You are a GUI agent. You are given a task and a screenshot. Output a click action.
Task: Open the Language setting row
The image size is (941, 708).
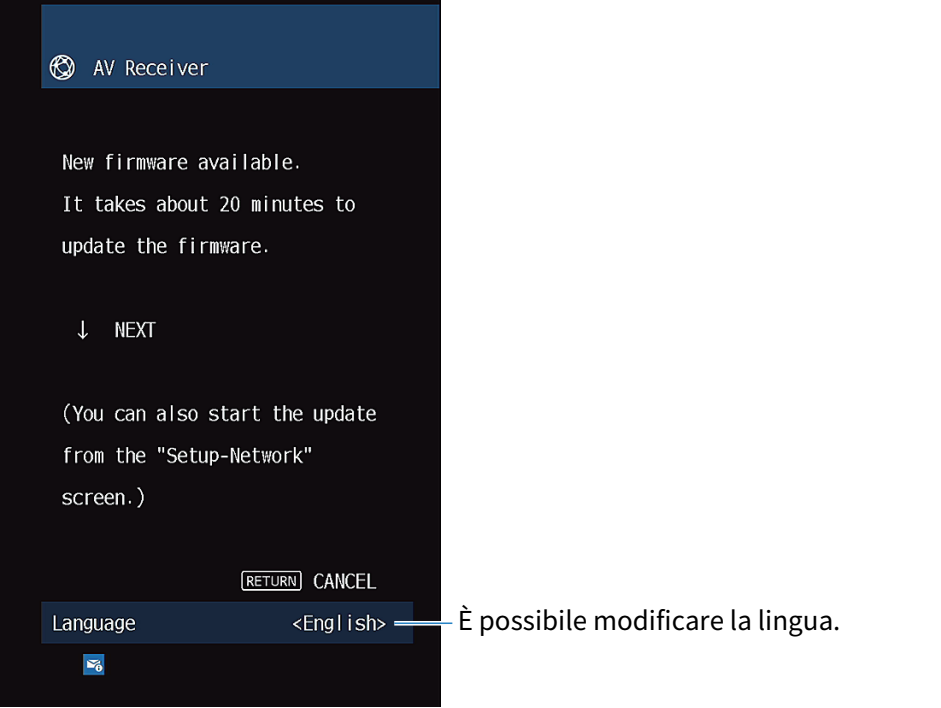[226, 623]
